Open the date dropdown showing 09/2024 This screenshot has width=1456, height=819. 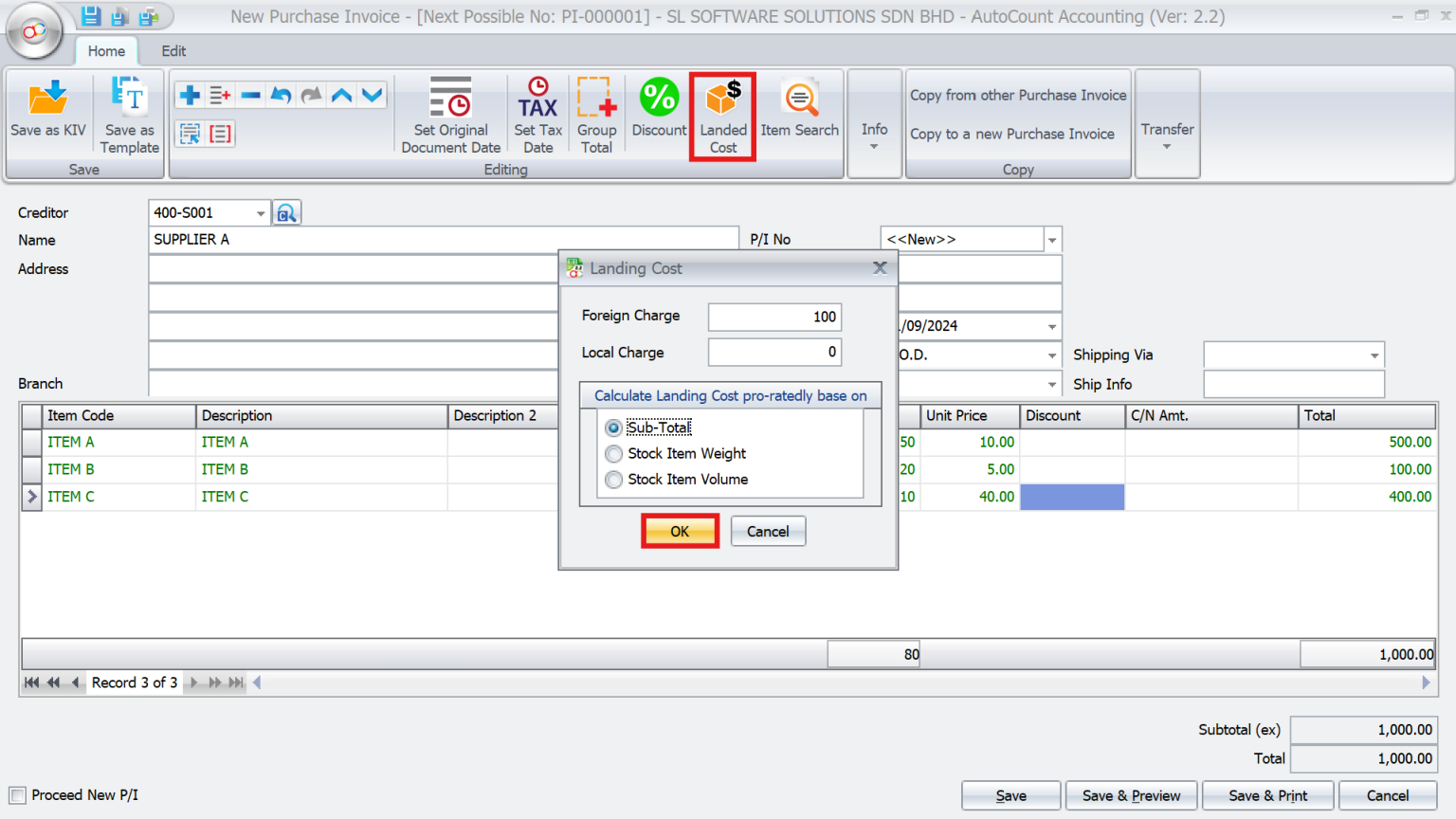[1052, 326]
